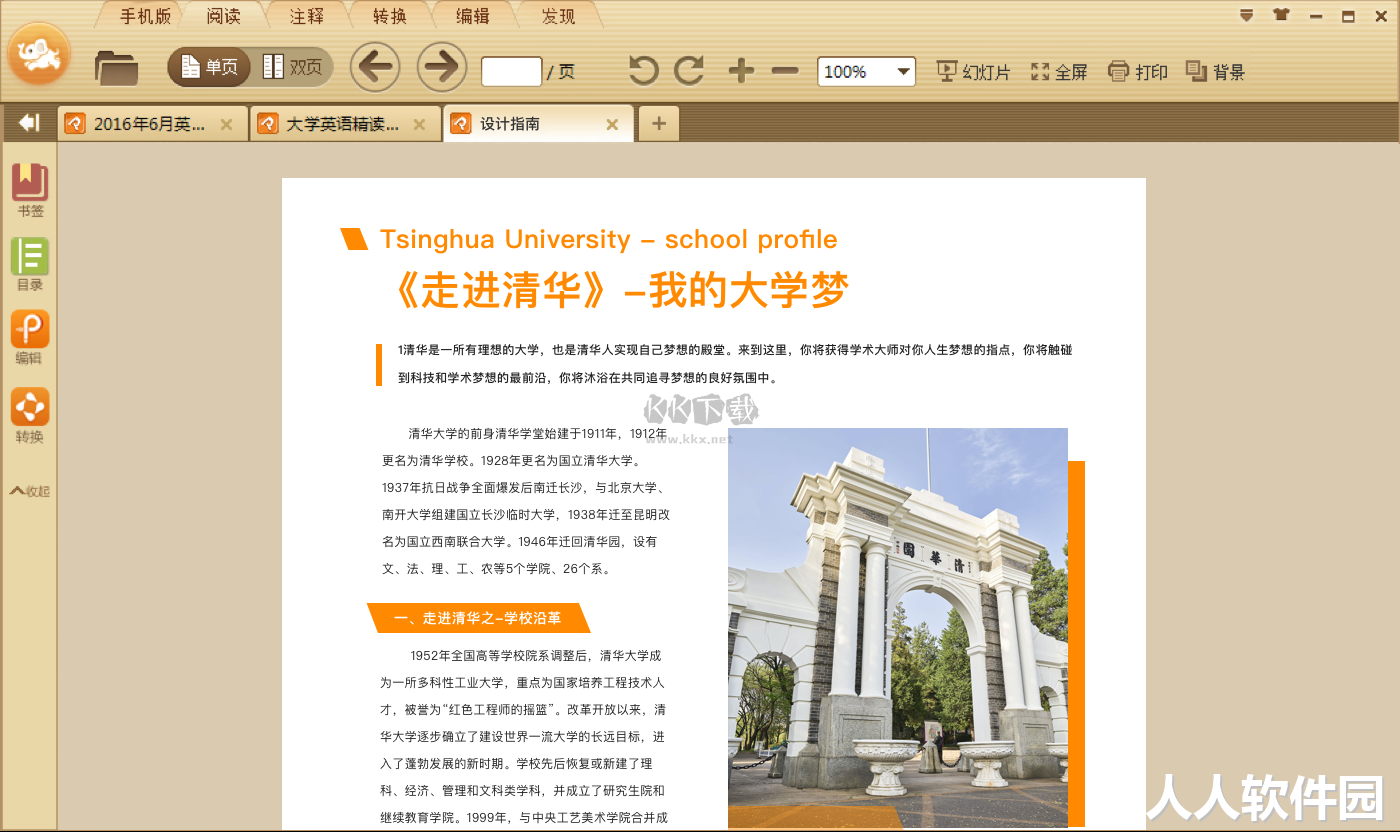Click the Tsinghua University gate photo
Image resolution: width=1400 pixels, height=832 pixels.
(x=898, y=628)
